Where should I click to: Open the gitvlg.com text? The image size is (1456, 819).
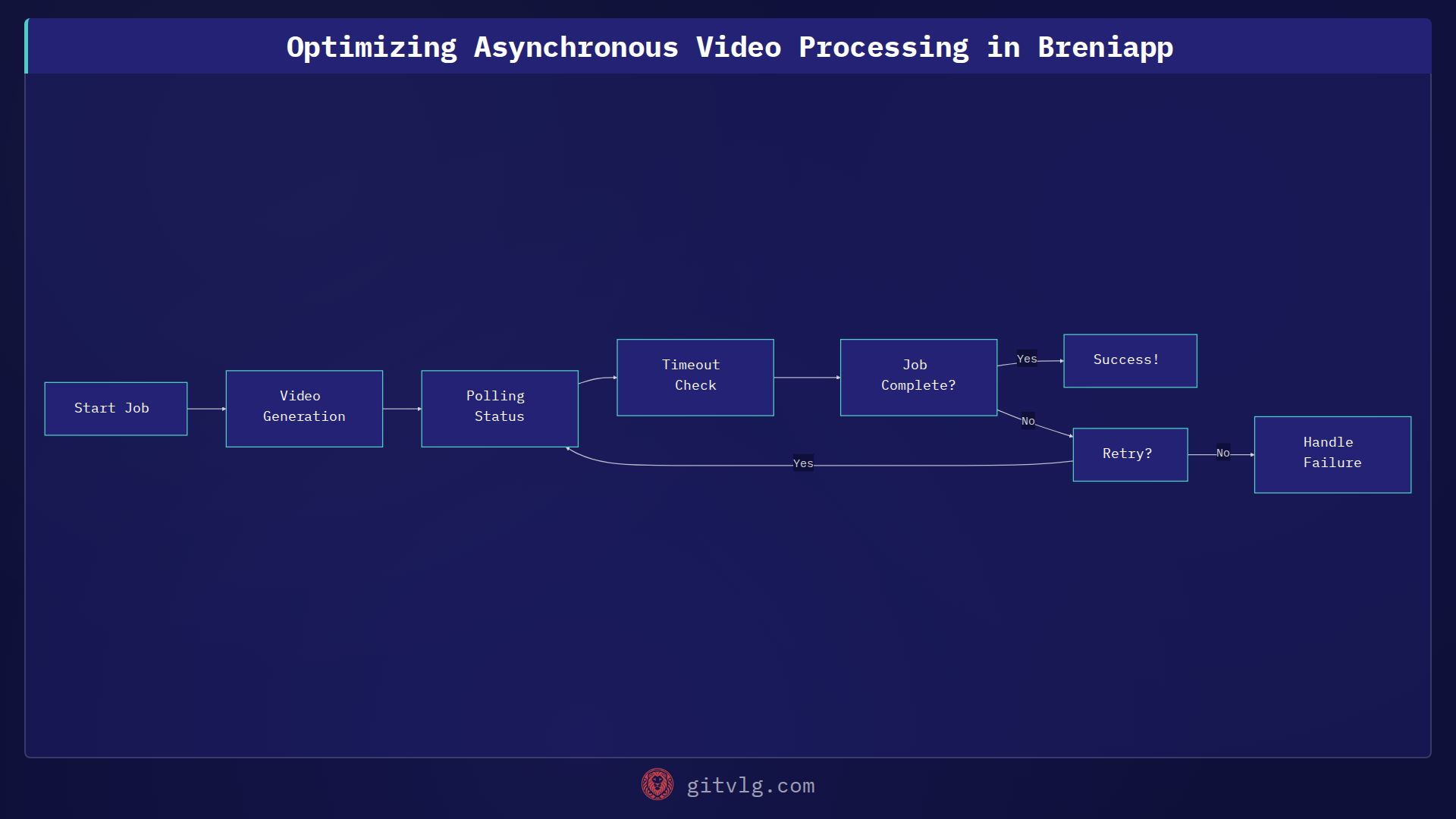click(751, 786)
